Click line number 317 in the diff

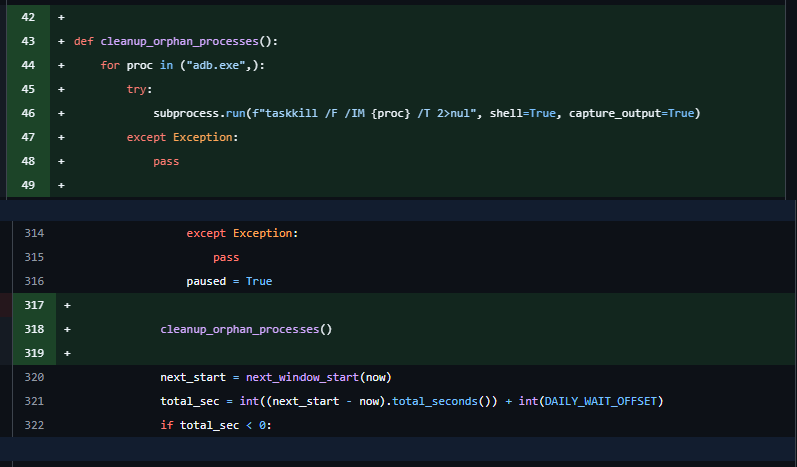point(34,305)
